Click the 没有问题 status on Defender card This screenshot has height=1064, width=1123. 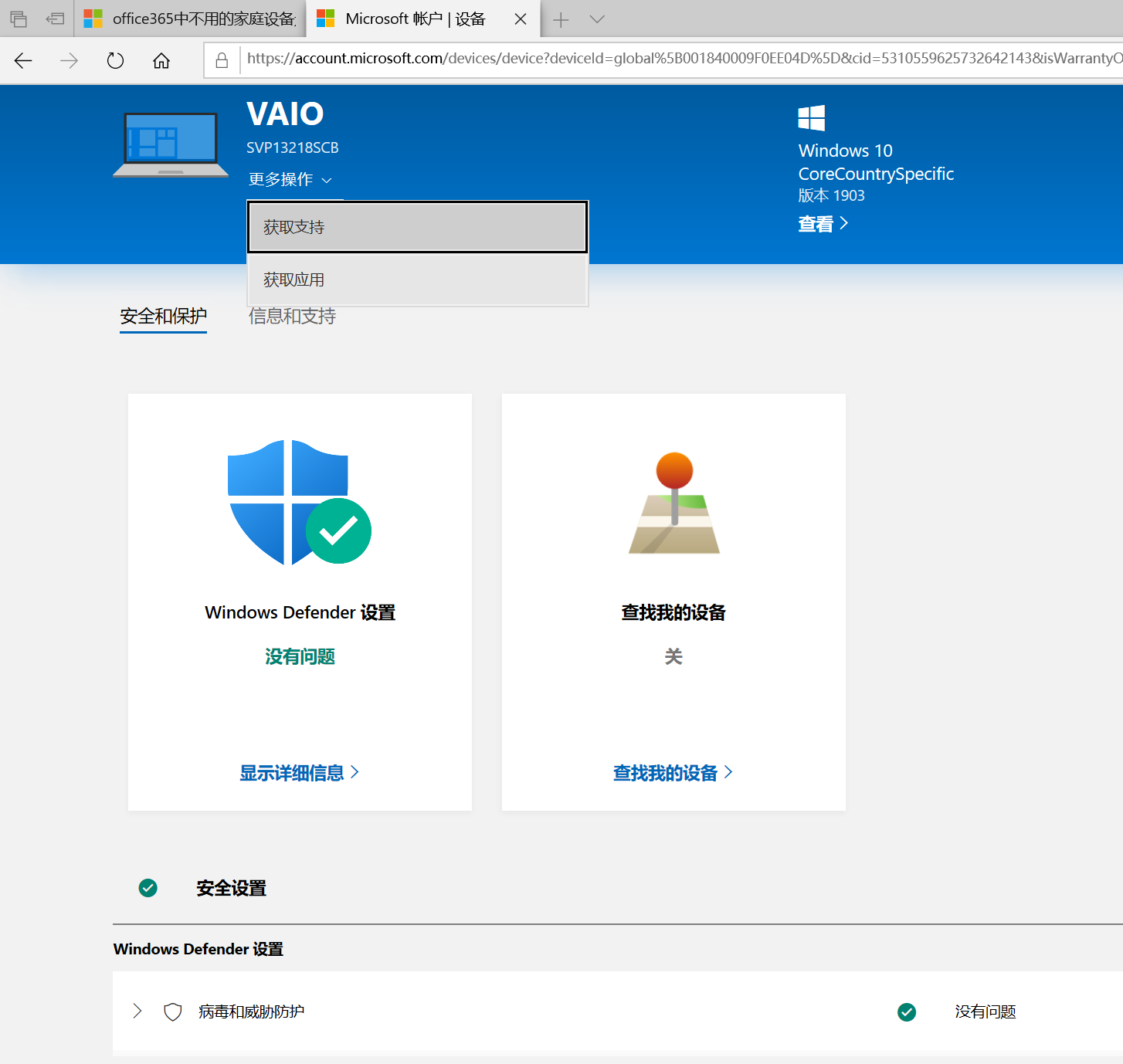(x=300, y=656)
